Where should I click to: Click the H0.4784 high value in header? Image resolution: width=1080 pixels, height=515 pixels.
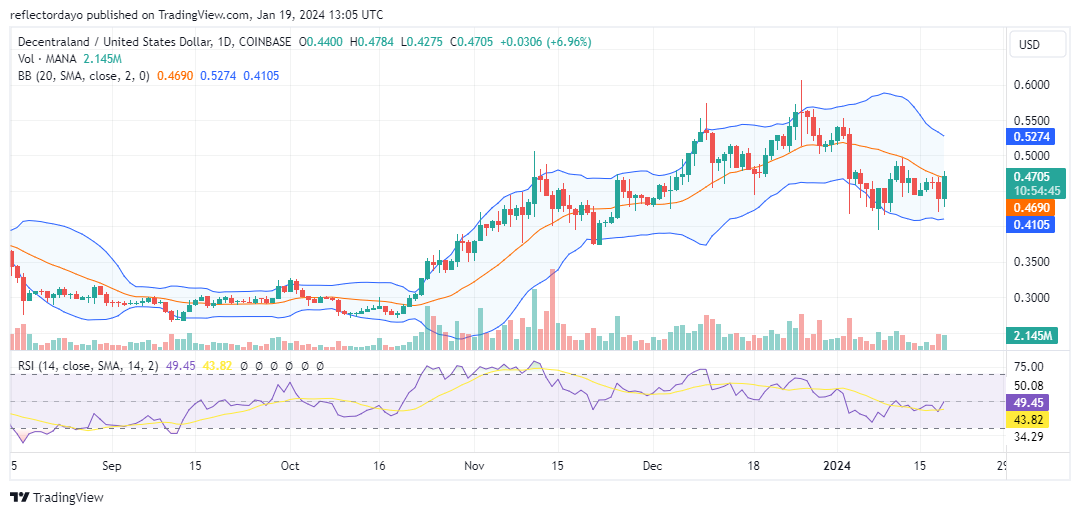[x=372, y=42]
